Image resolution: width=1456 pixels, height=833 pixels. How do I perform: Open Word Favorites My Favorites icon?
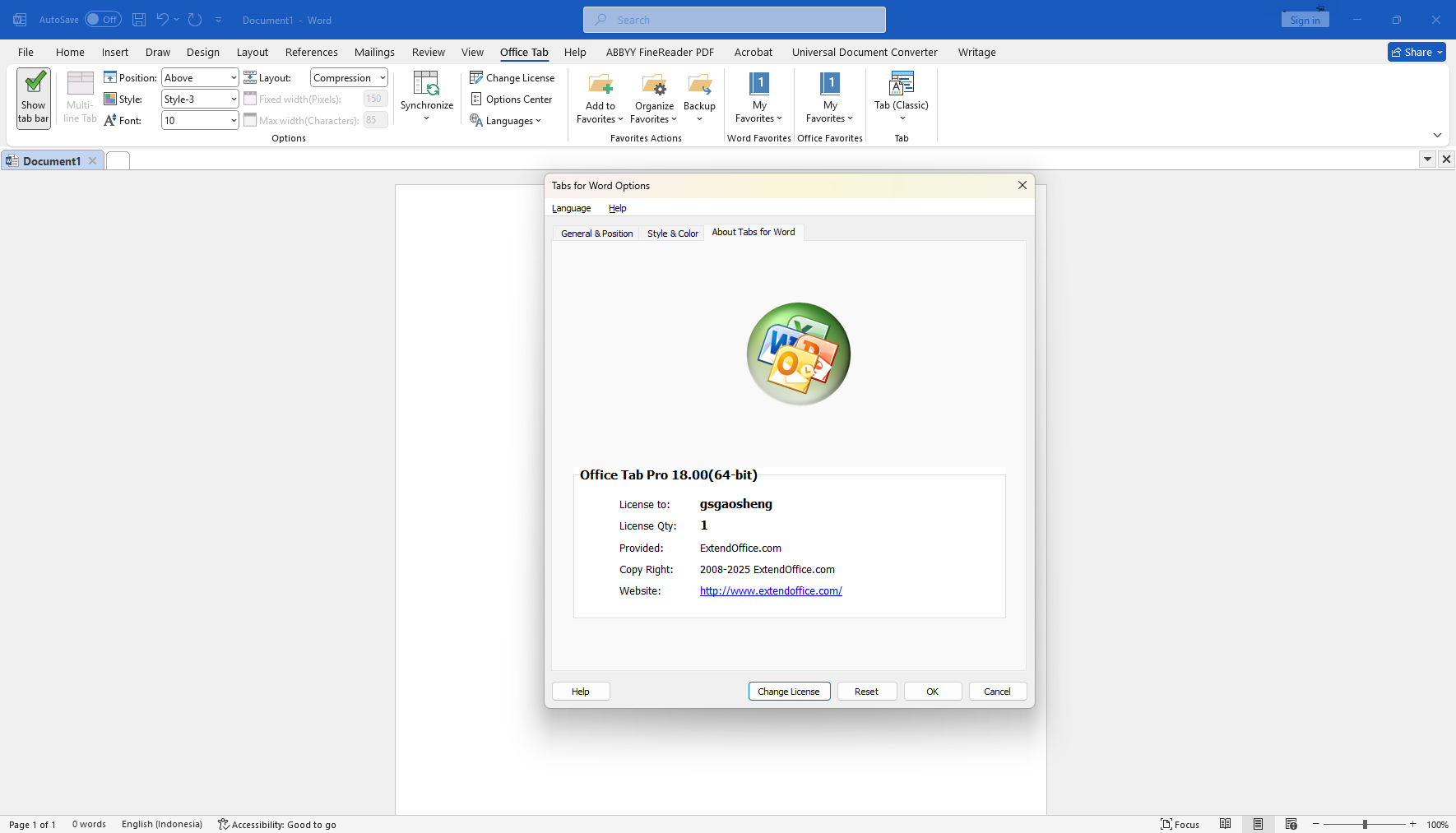click(758, 85)
